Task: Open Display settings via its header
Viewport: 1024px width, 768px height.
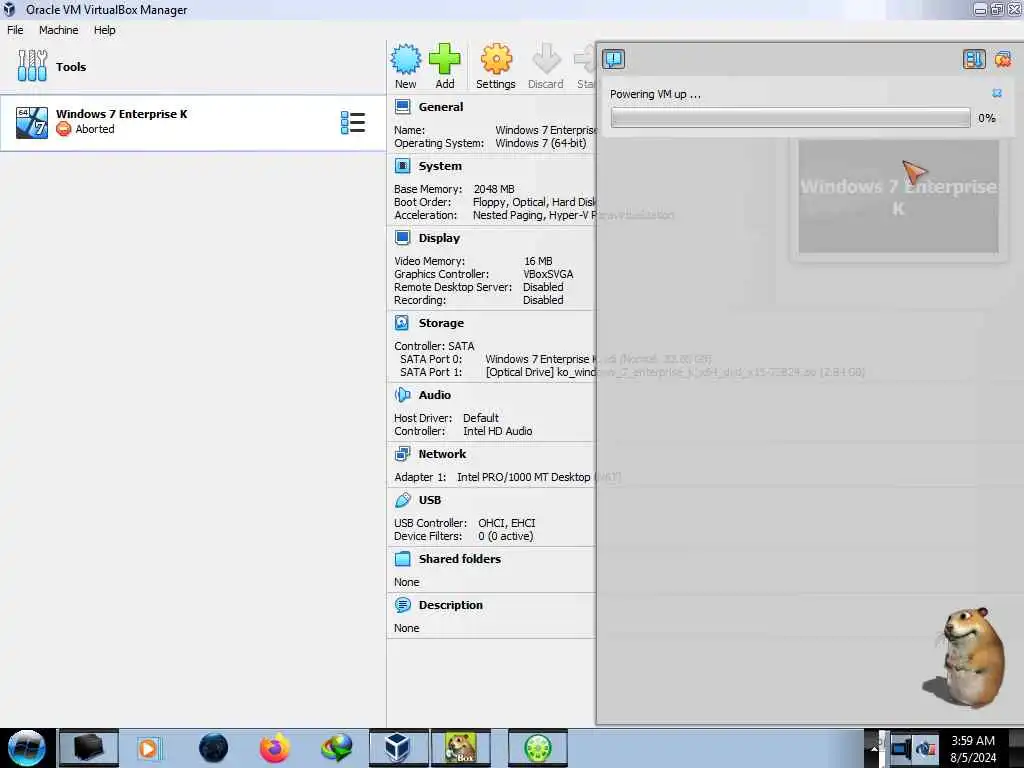Action: tap(440, 238)
